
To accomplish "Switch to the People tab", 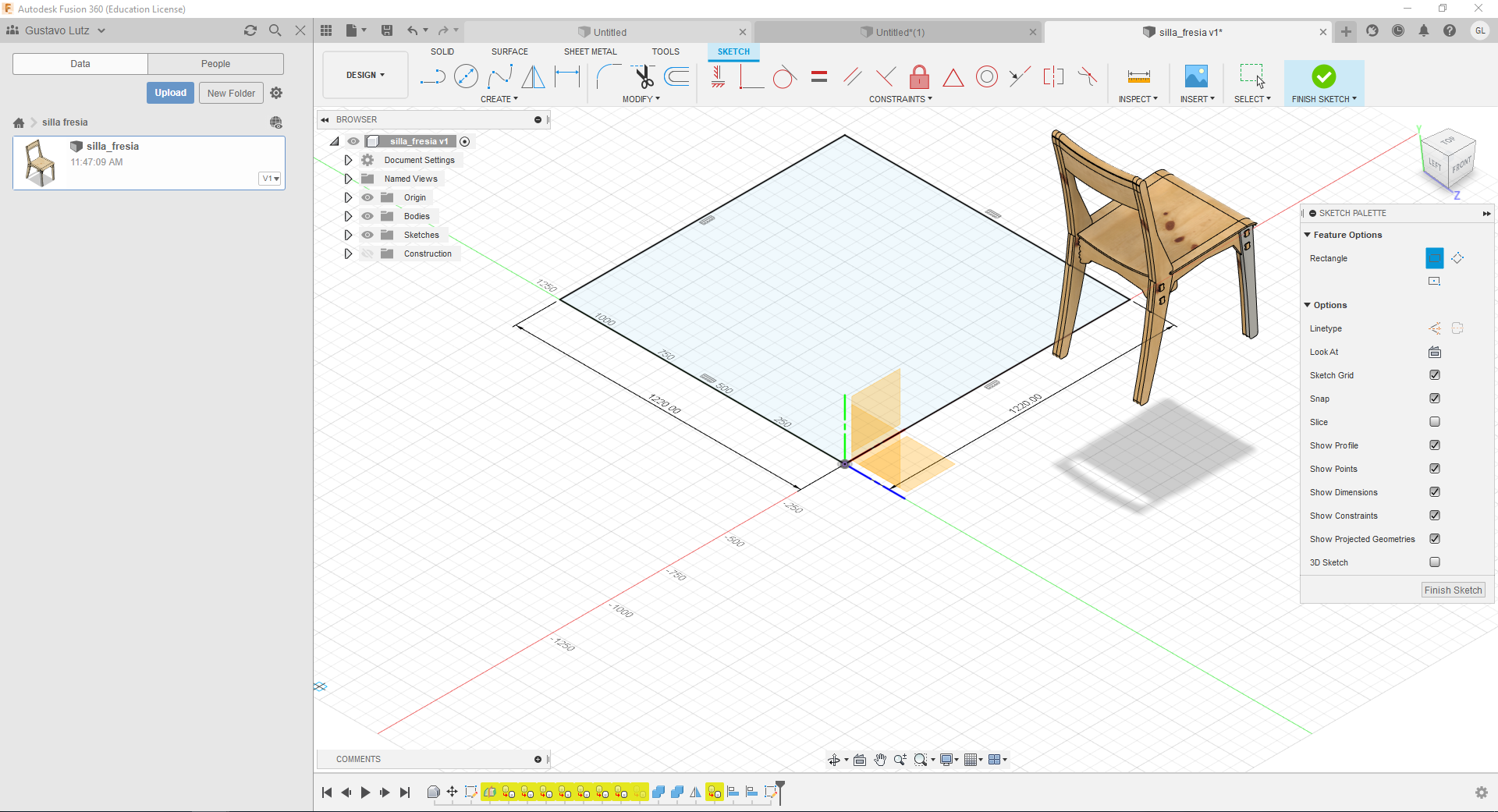I will (215, 64).
